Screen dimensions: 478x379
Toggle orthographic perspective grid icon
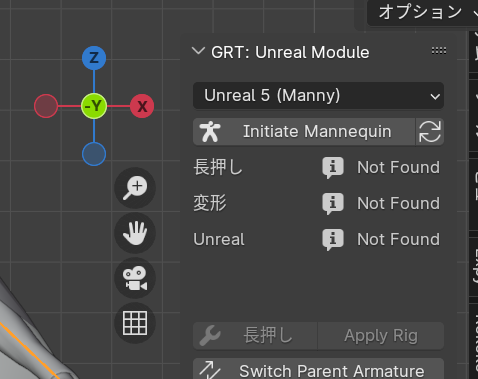[135, 323]
